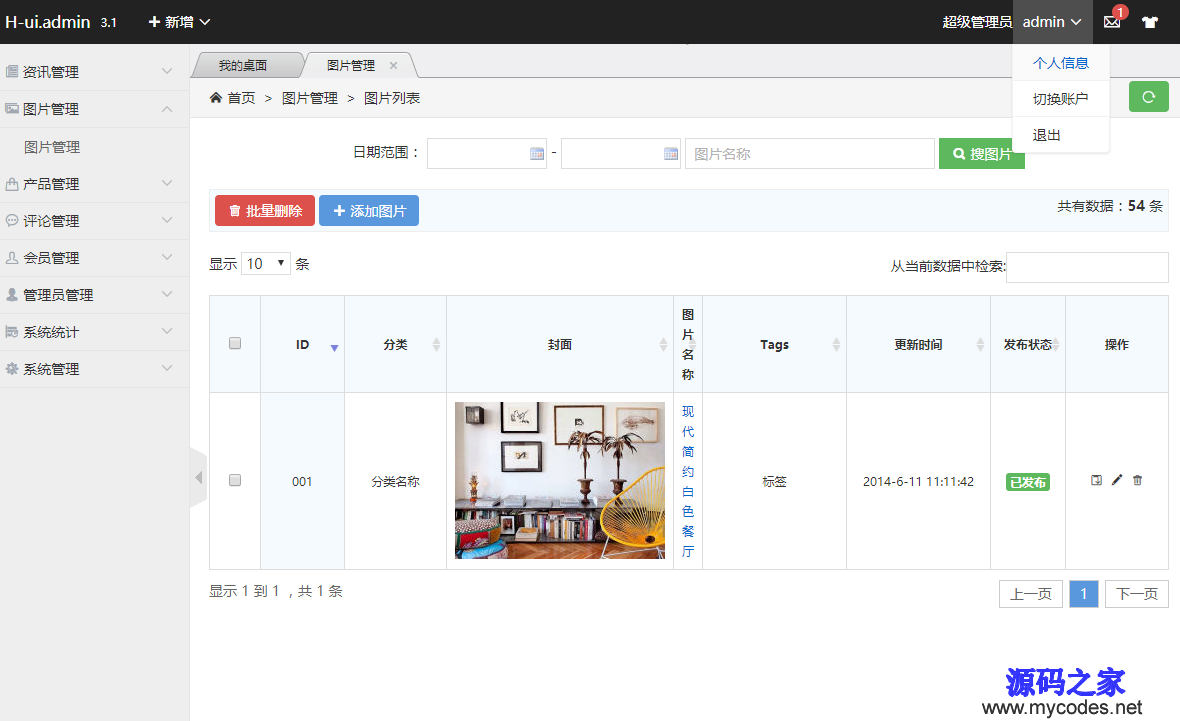Click the trash delete icon for row 001
This screenshot has height=721, width=1180.
coord(1137,480)
